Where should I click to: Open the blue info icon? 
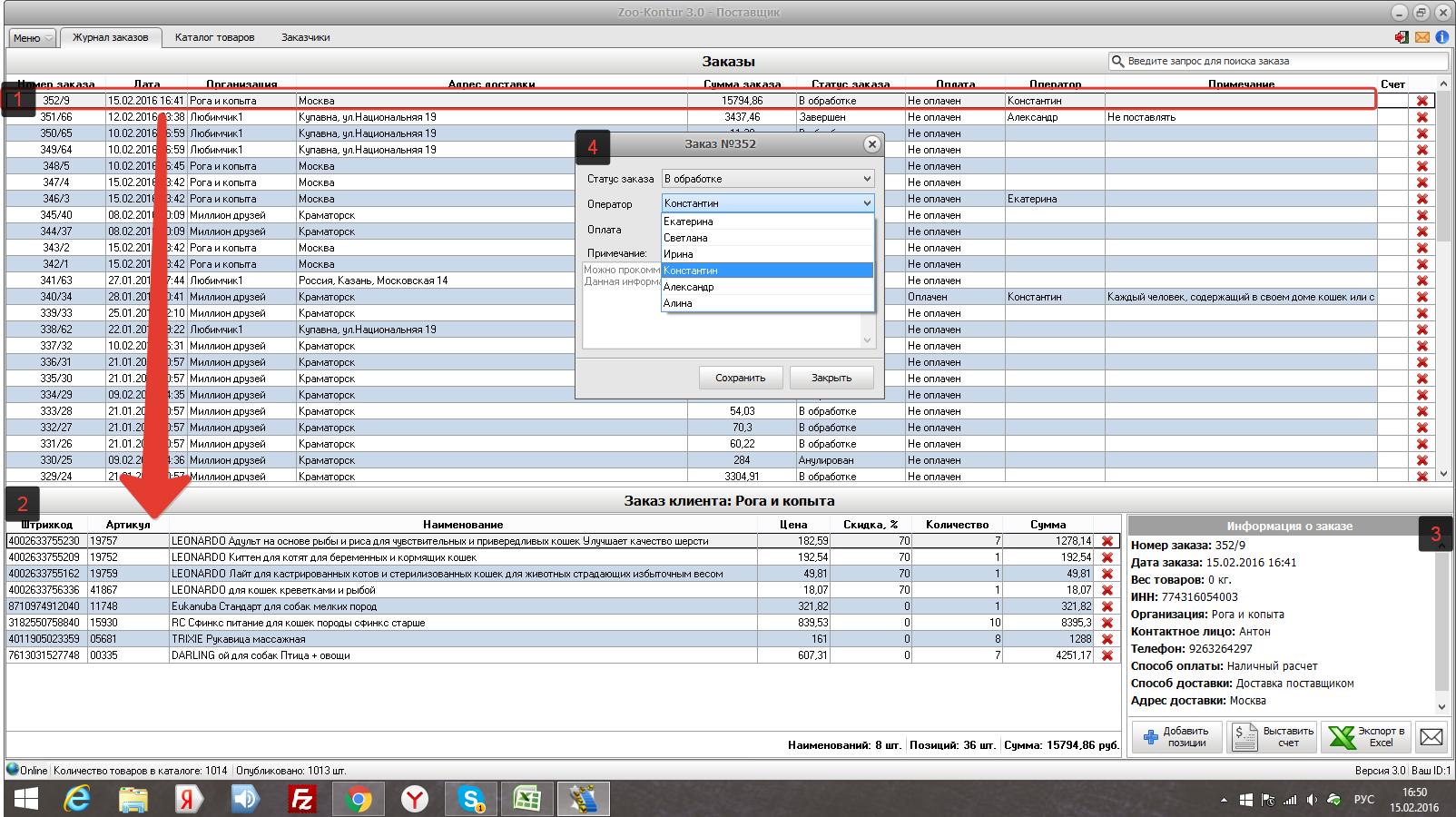pos(1441,37)
